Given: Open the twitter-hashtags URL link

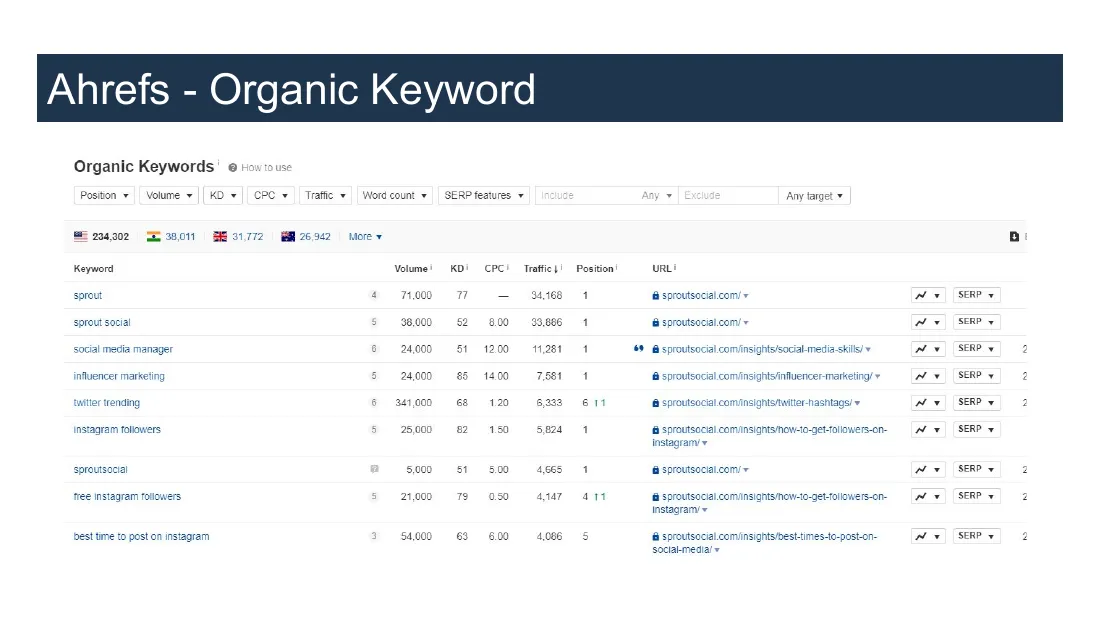Looking at the screenshot, I should click(757, 403).
